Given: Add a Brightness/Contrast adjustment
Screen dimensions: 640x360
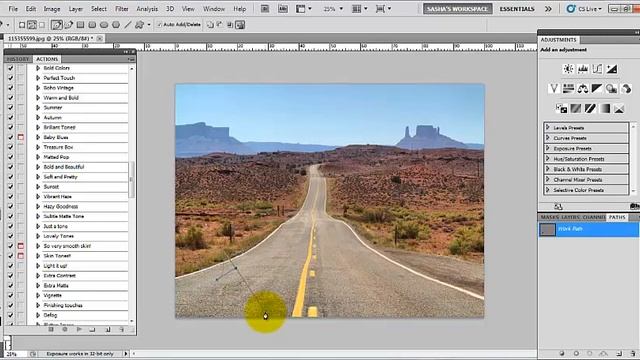Looking at the screenshot, I should point(568,69).
